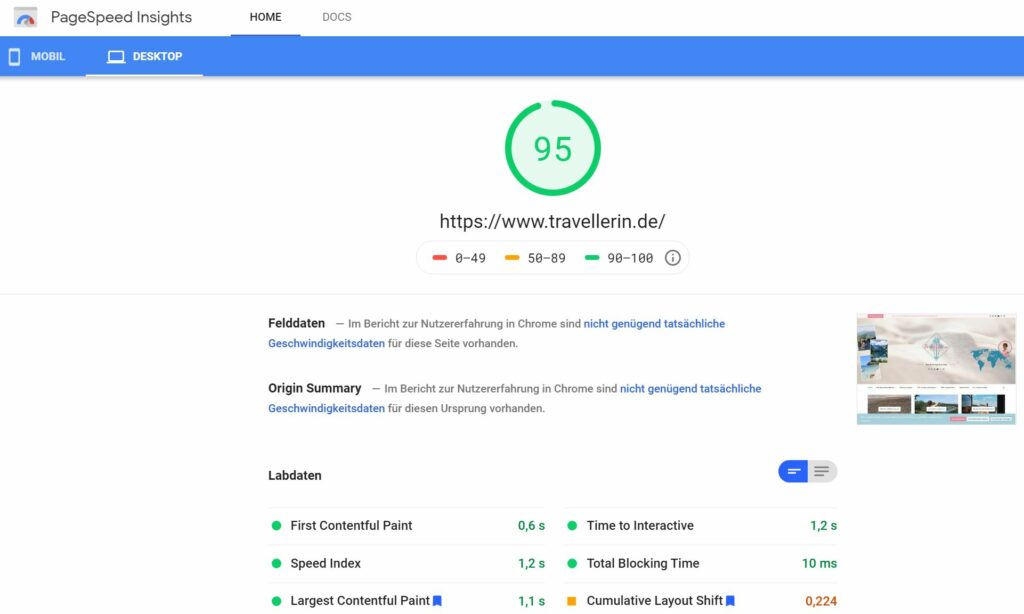Click green status dot beside Speed Index
1024x614 pixels.
click(x=276, y=563)
